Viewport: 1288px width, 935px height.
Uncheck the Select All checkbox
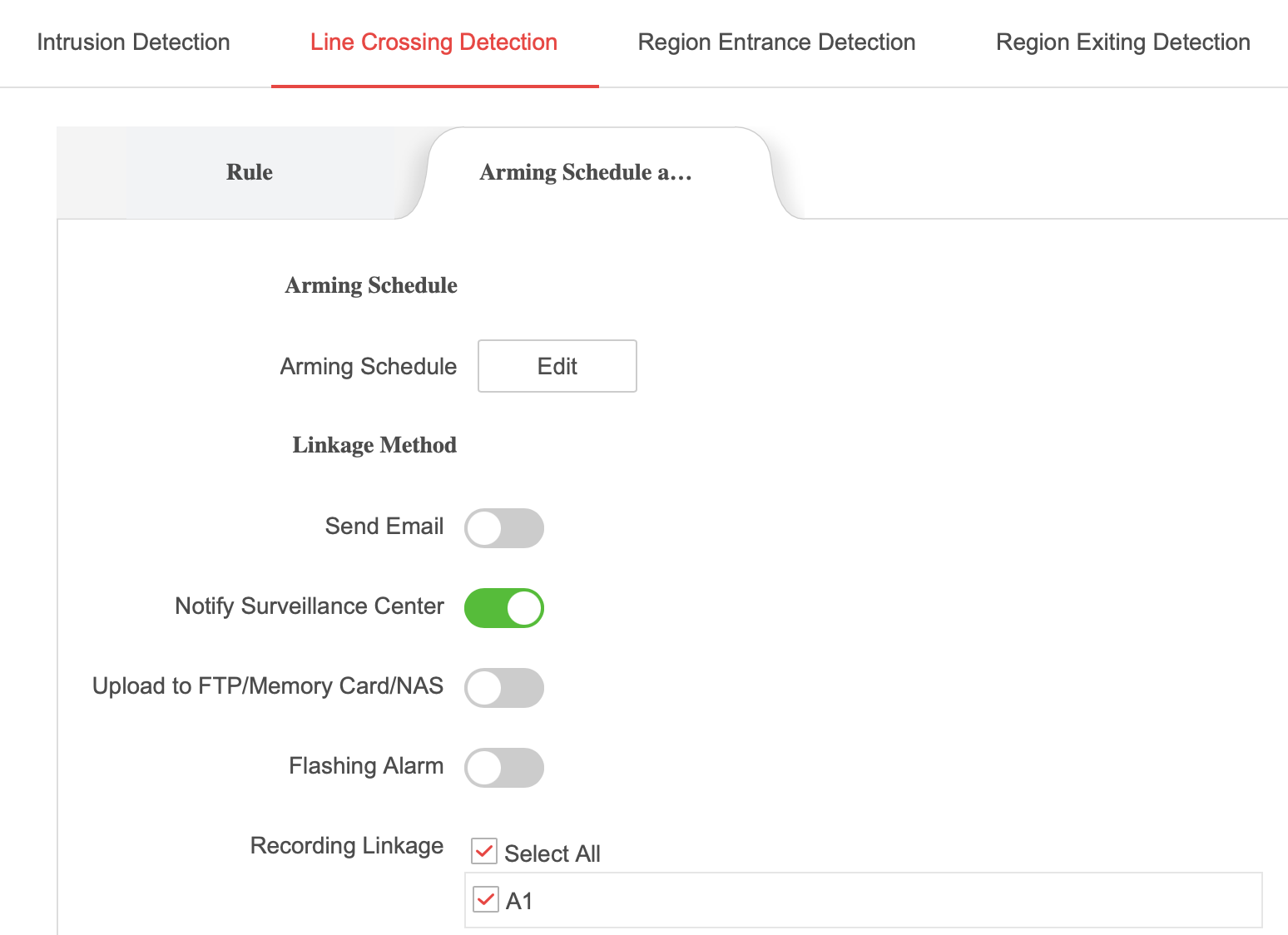484,852
